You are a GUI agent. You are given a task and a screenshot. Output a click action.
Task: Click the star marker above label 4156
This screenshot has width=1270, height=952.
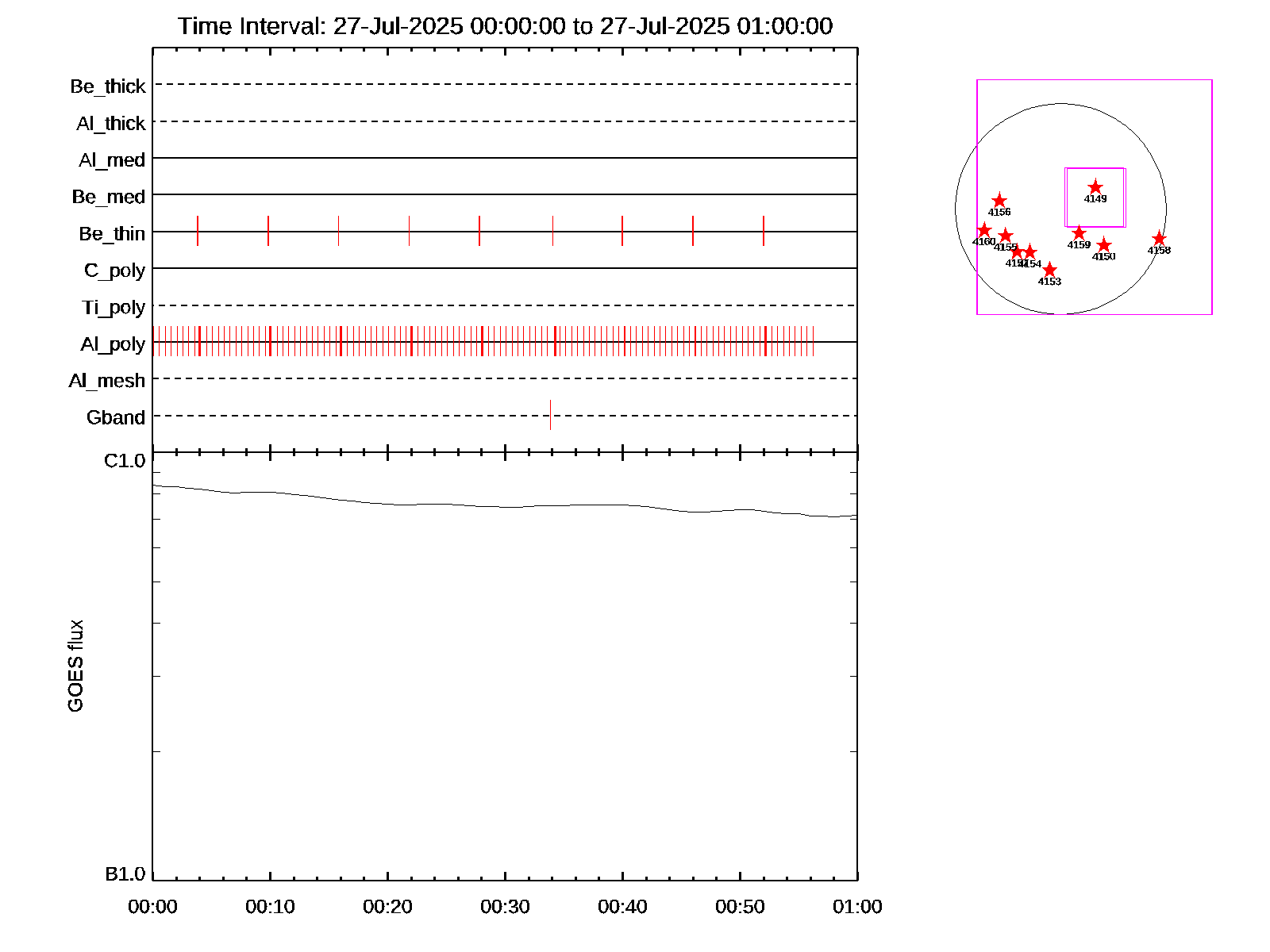(x=999, y=201)
